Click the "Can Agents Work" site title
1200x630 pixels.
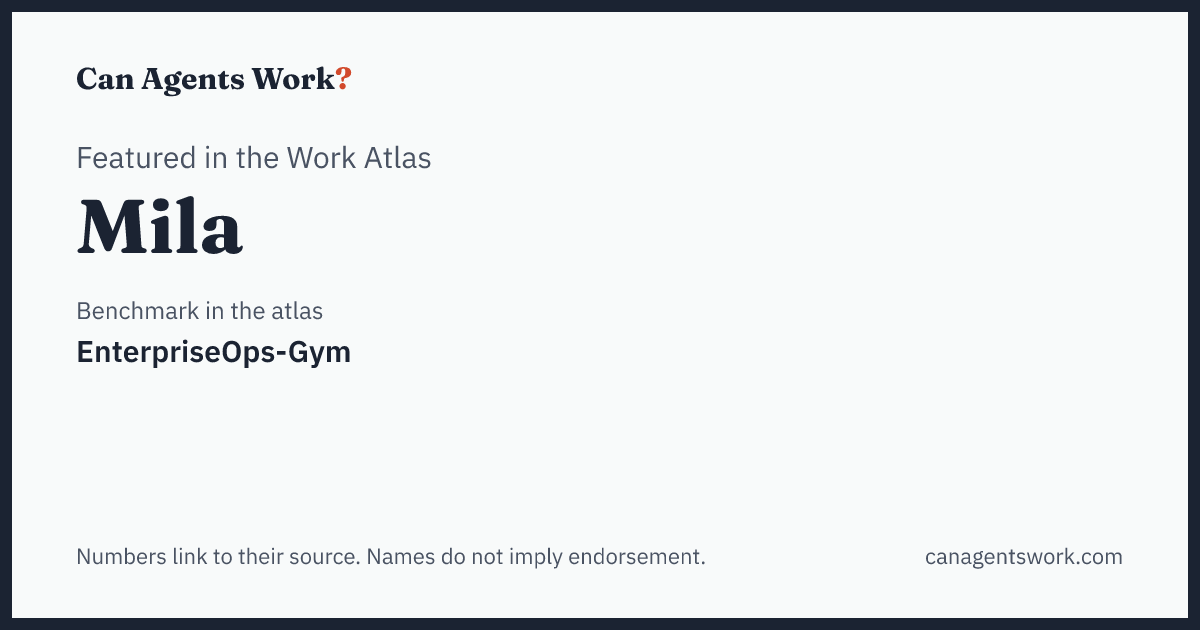click(x=206, y=79)
